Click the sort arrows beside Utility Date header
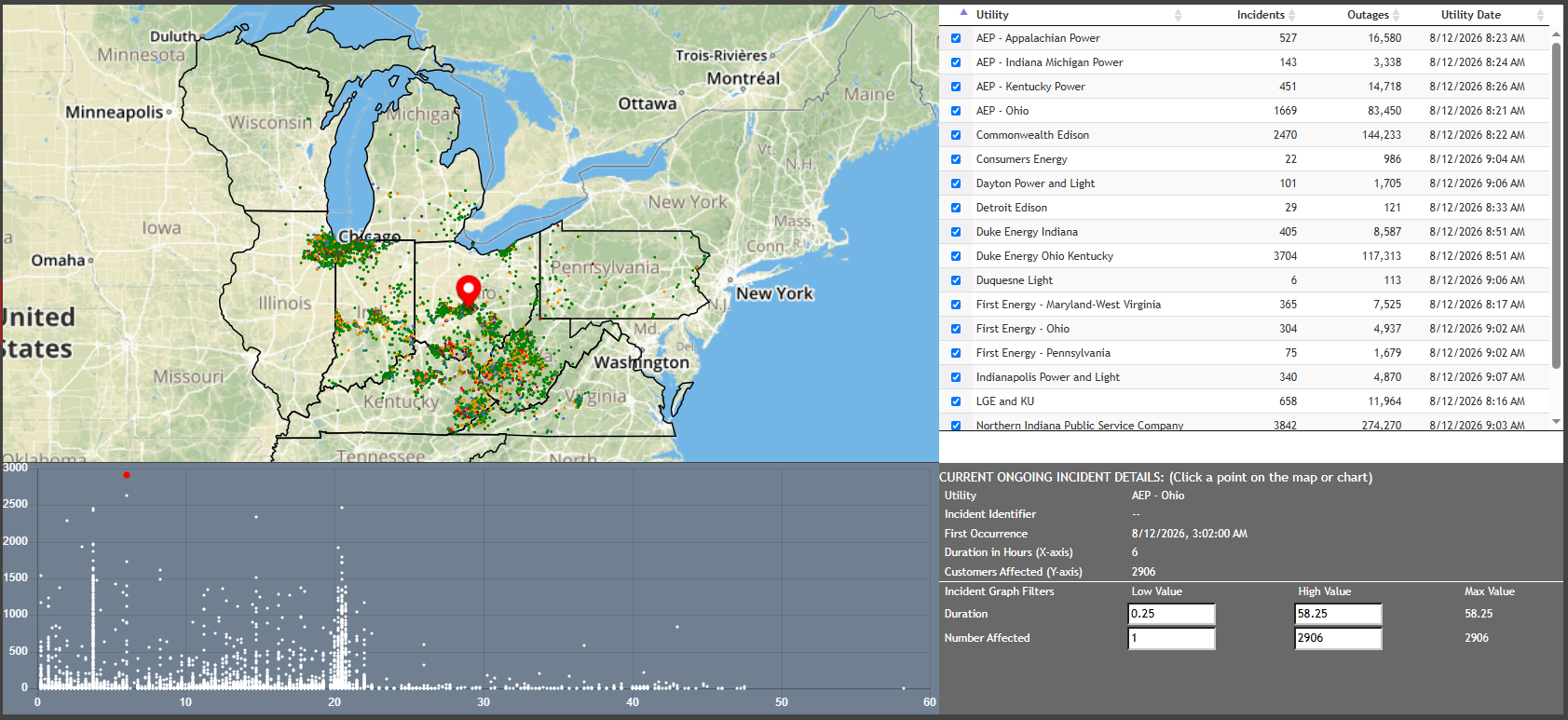 point(1540,15)
